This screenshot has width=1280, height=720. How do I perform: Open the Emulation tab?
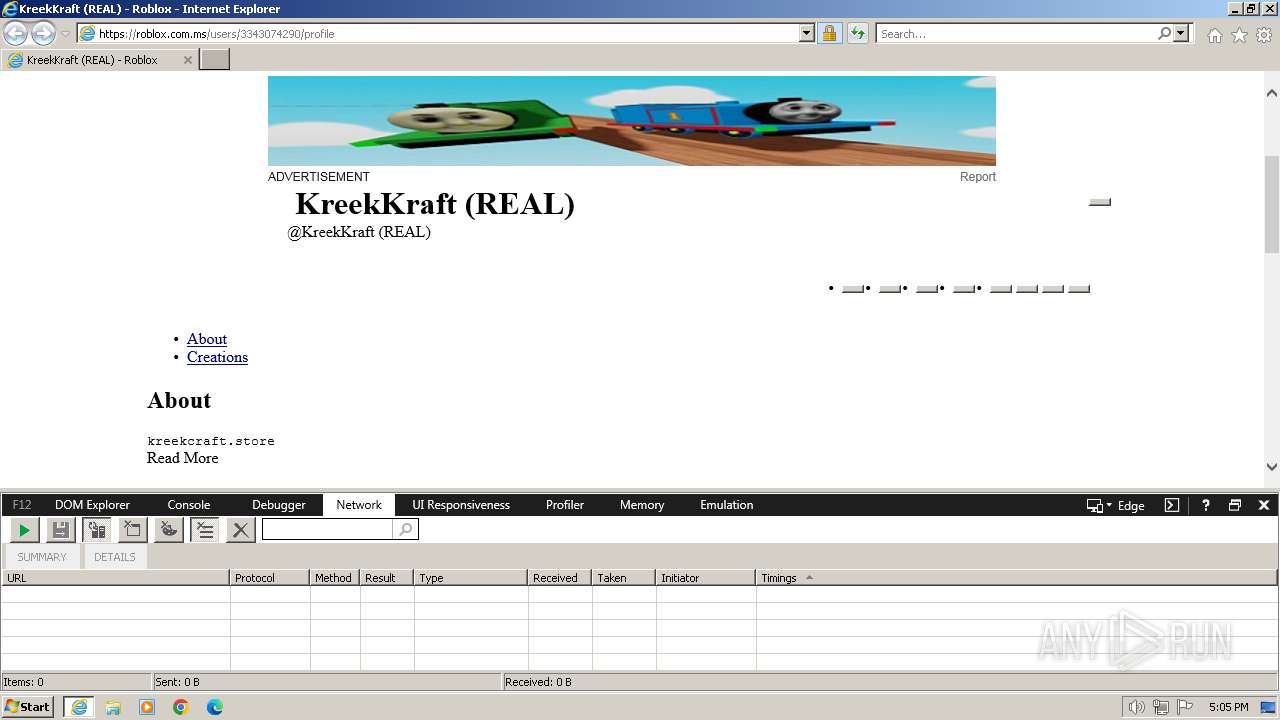[x=727, y=505]
